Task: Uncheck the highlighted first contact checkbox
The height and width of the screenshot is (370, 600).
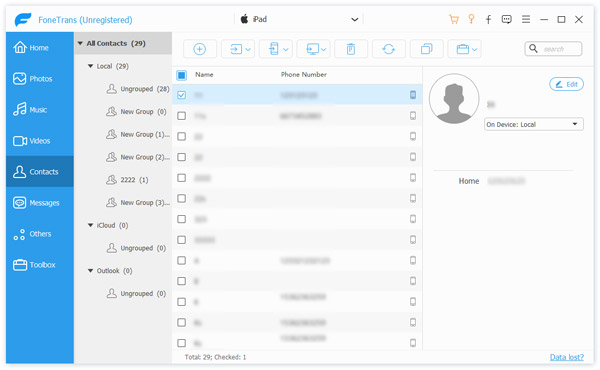Action: 182,95
